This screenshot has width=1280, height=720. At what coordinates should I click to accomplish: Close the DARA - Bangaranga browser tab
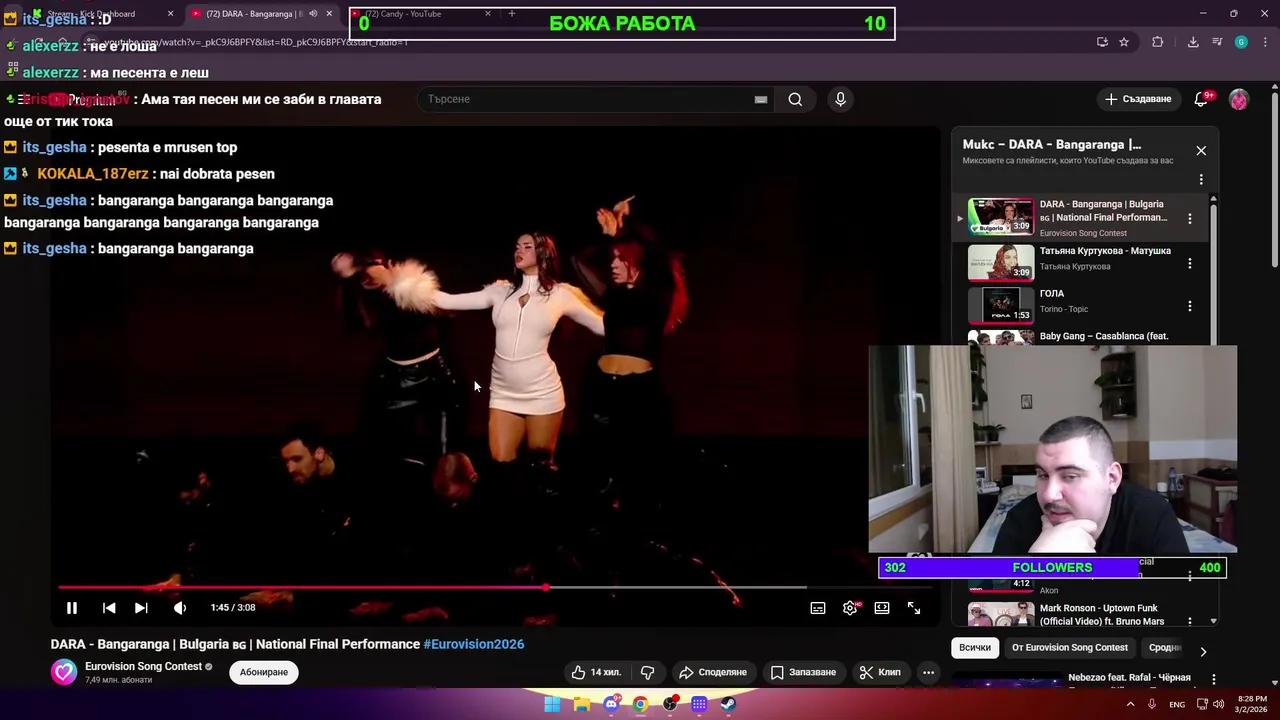(329, 14)
